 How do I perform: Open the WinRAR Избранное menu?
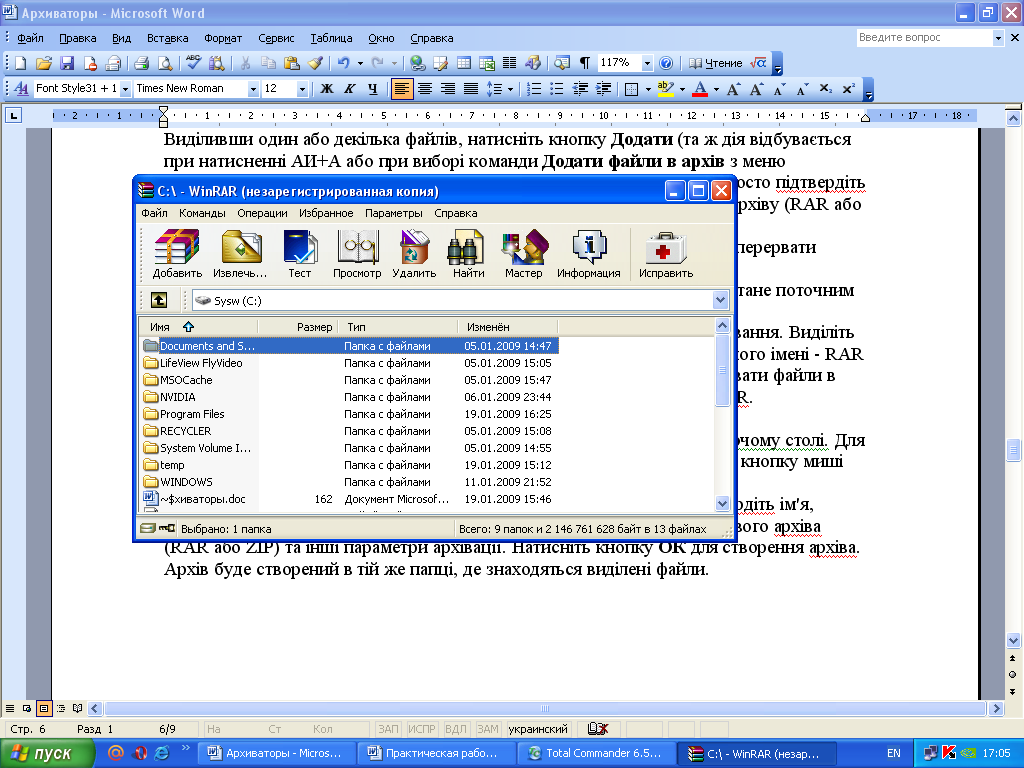[326, 213]
